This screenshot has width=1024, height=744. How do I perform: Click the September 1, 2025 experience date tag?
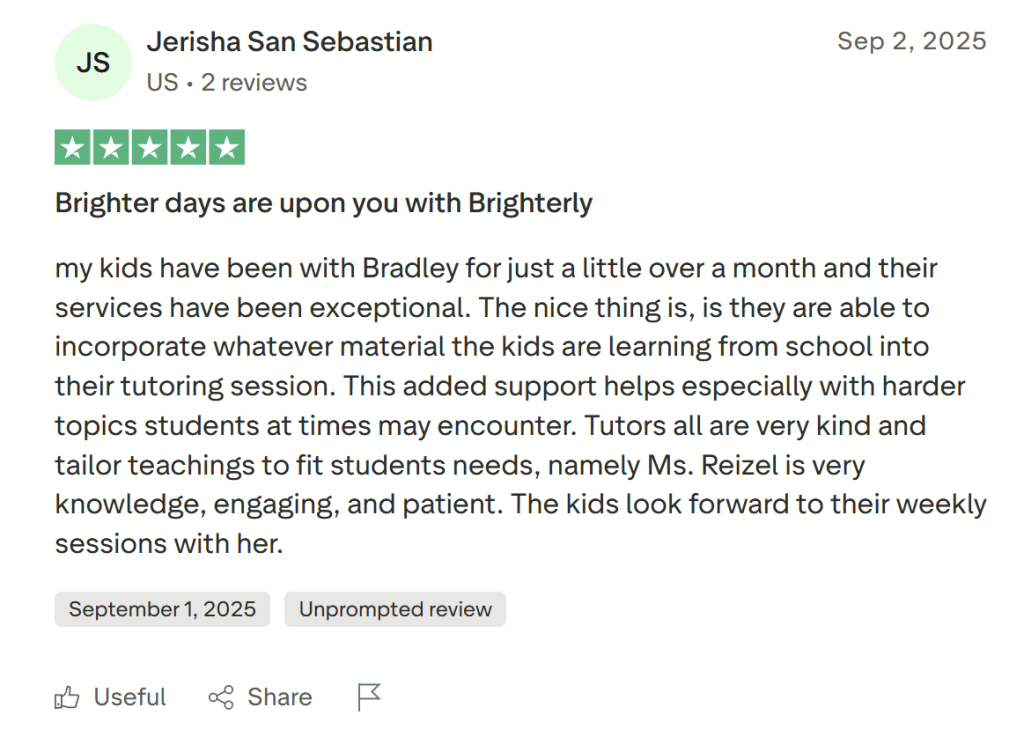162,609
